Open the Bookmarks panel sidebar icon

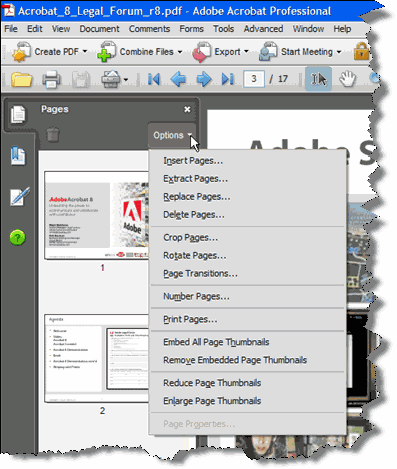[18, 156]
